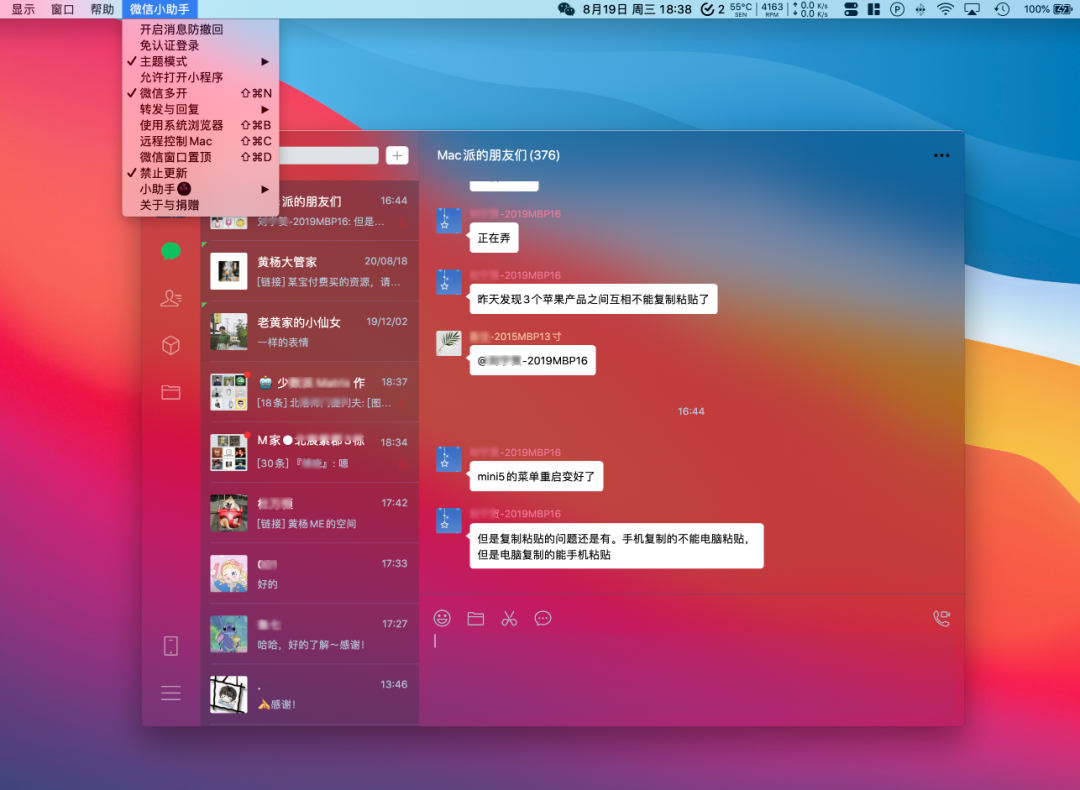The image size is (1080, 790).
Task: Toggle 使用系统浏览器 option
Action: 200,125
